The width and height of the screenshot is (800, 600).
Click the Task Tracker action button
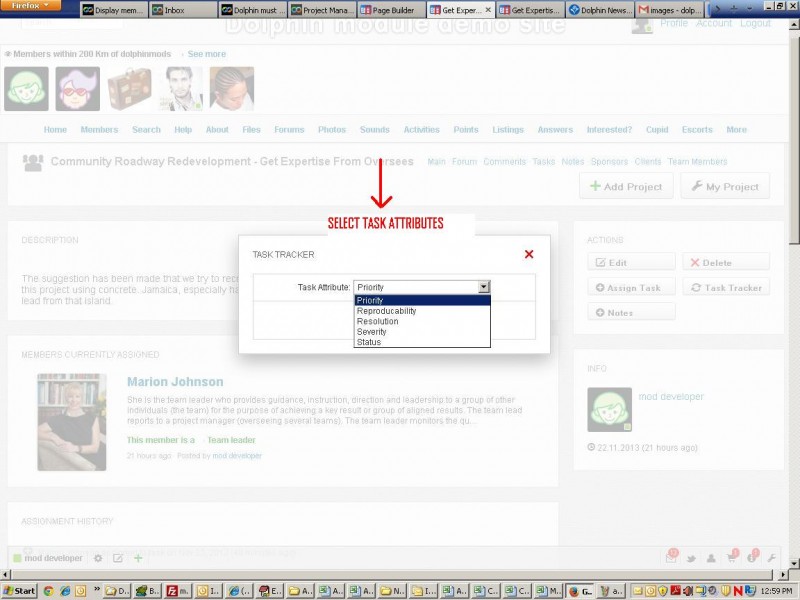726,287
